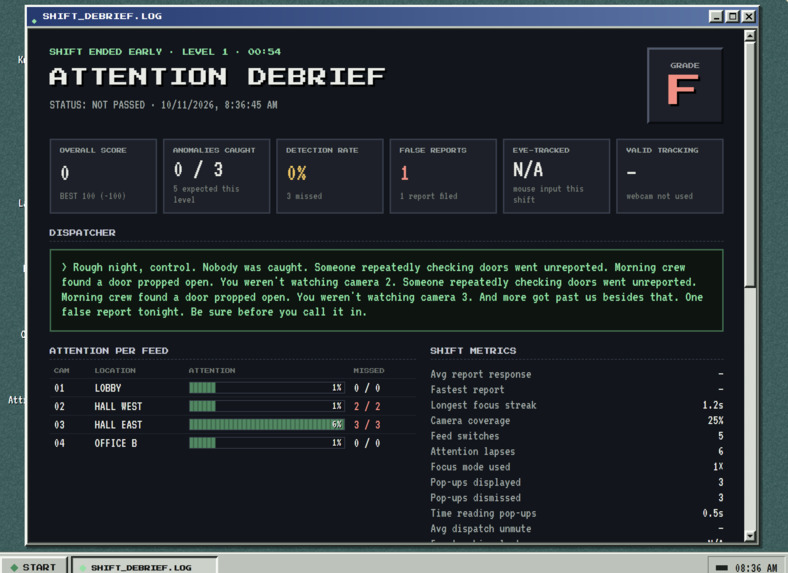Click the '25%' camera coverage value
The width and height of the screenshot is (788, 573).
(715, 421)
